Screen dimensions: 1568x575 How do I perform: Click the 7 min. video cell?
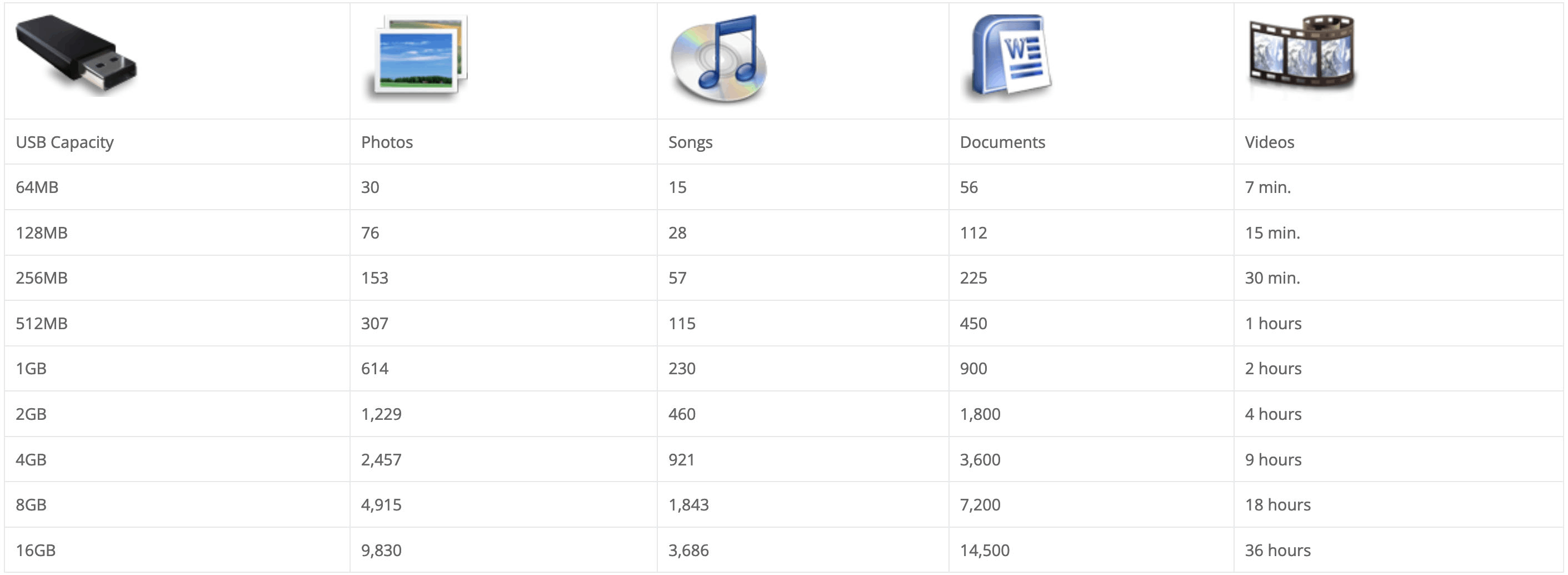pos(1267,187)
